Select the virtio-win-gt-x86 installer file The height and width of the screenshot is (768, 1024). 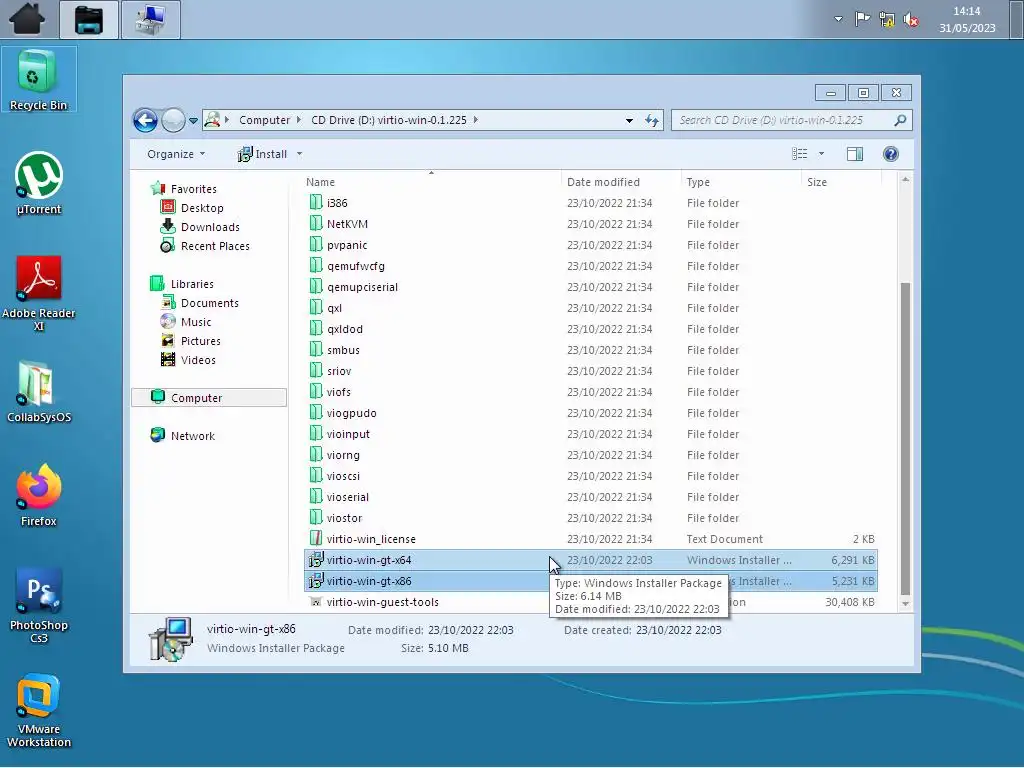(x=591, y=581)
